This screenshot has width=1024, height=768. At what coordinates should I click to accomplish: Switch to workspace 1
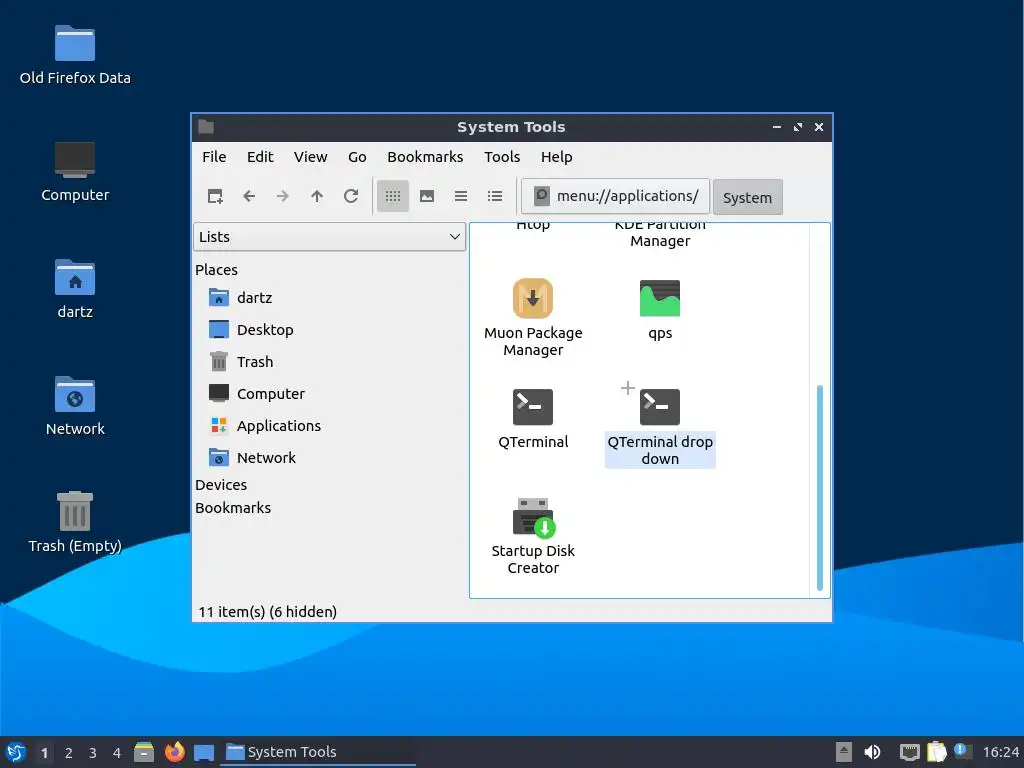click(44, 753)
